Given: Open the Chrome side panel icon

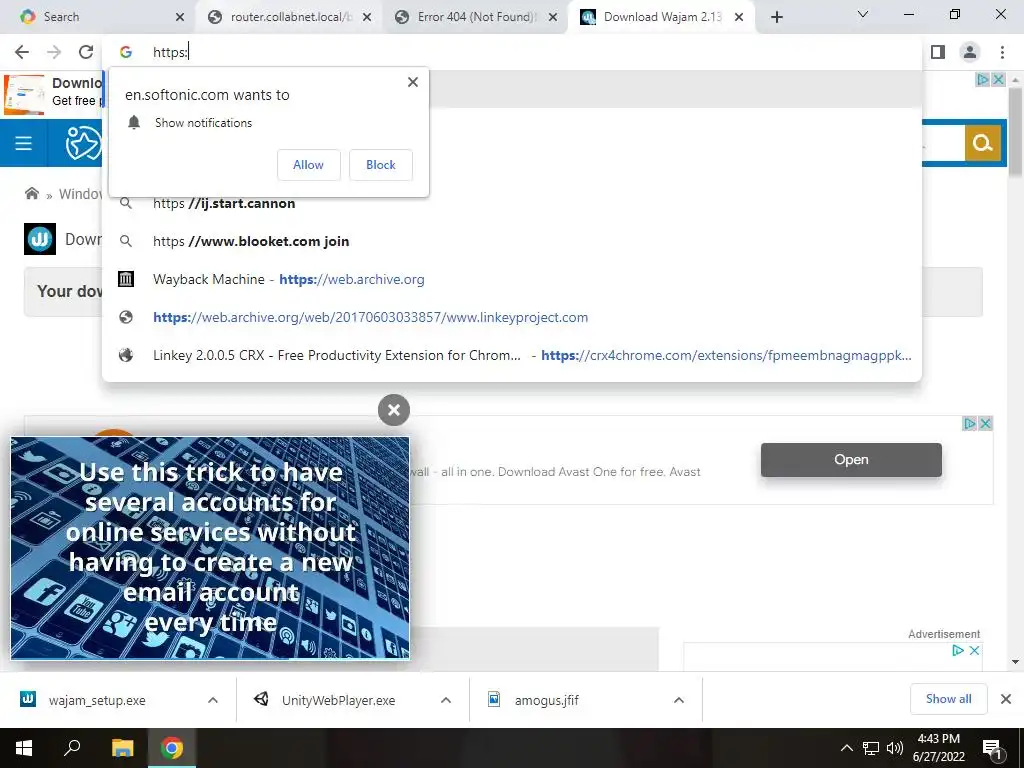Looking at the screenshot, I should click(938, 52).
